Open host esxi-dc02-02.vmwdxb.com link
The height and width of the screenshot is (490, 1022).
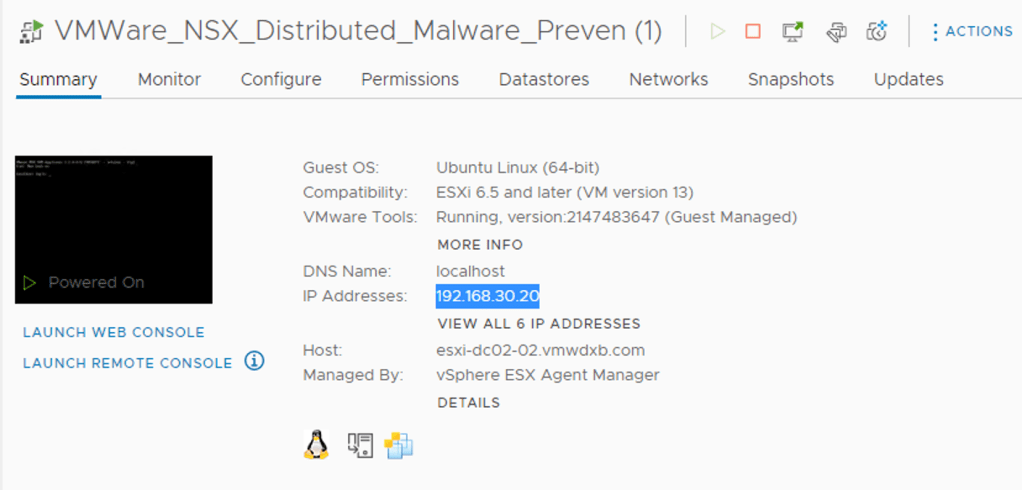pyautogui.click(x=540, y=350)
